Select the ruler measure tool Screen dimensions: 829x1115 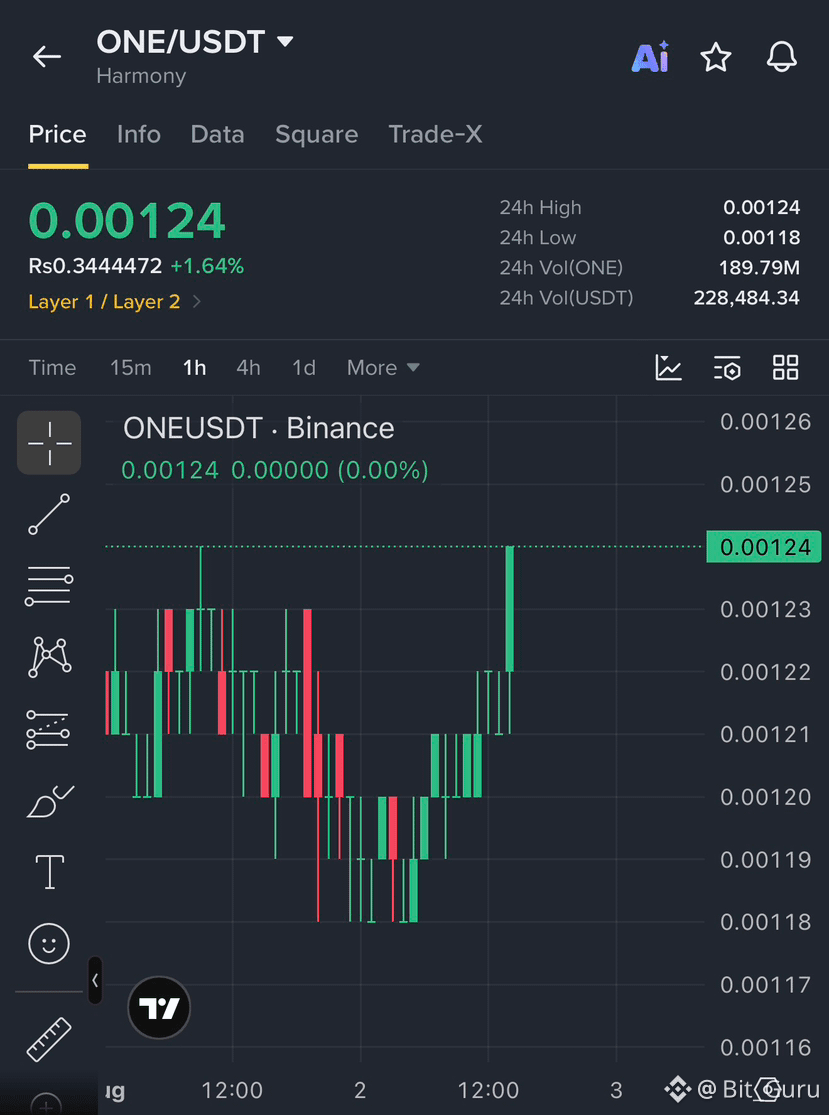pyautogui.click(x=49, y=1039)
